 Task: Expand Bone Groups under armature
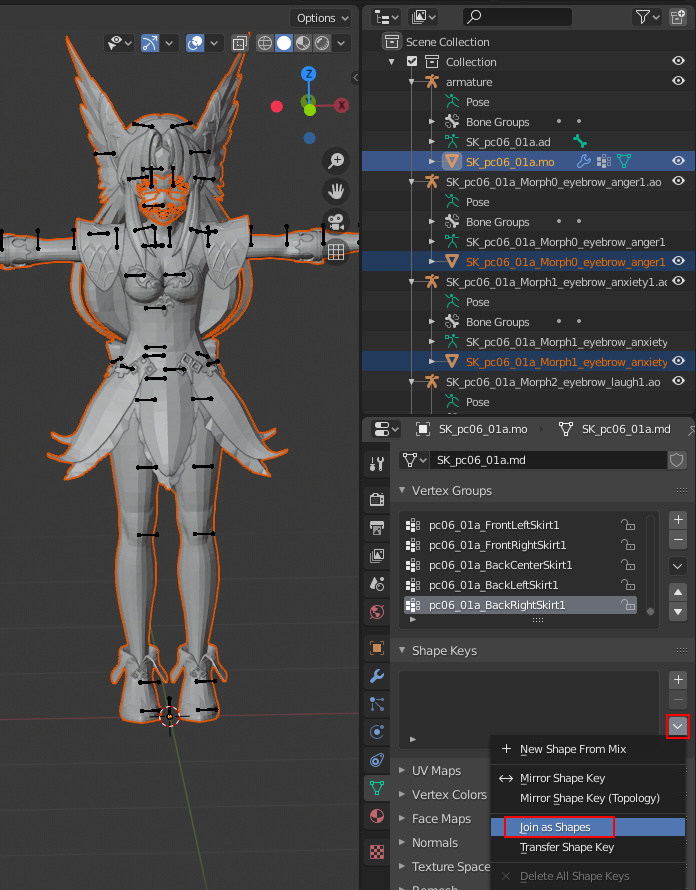click(431, 121)
